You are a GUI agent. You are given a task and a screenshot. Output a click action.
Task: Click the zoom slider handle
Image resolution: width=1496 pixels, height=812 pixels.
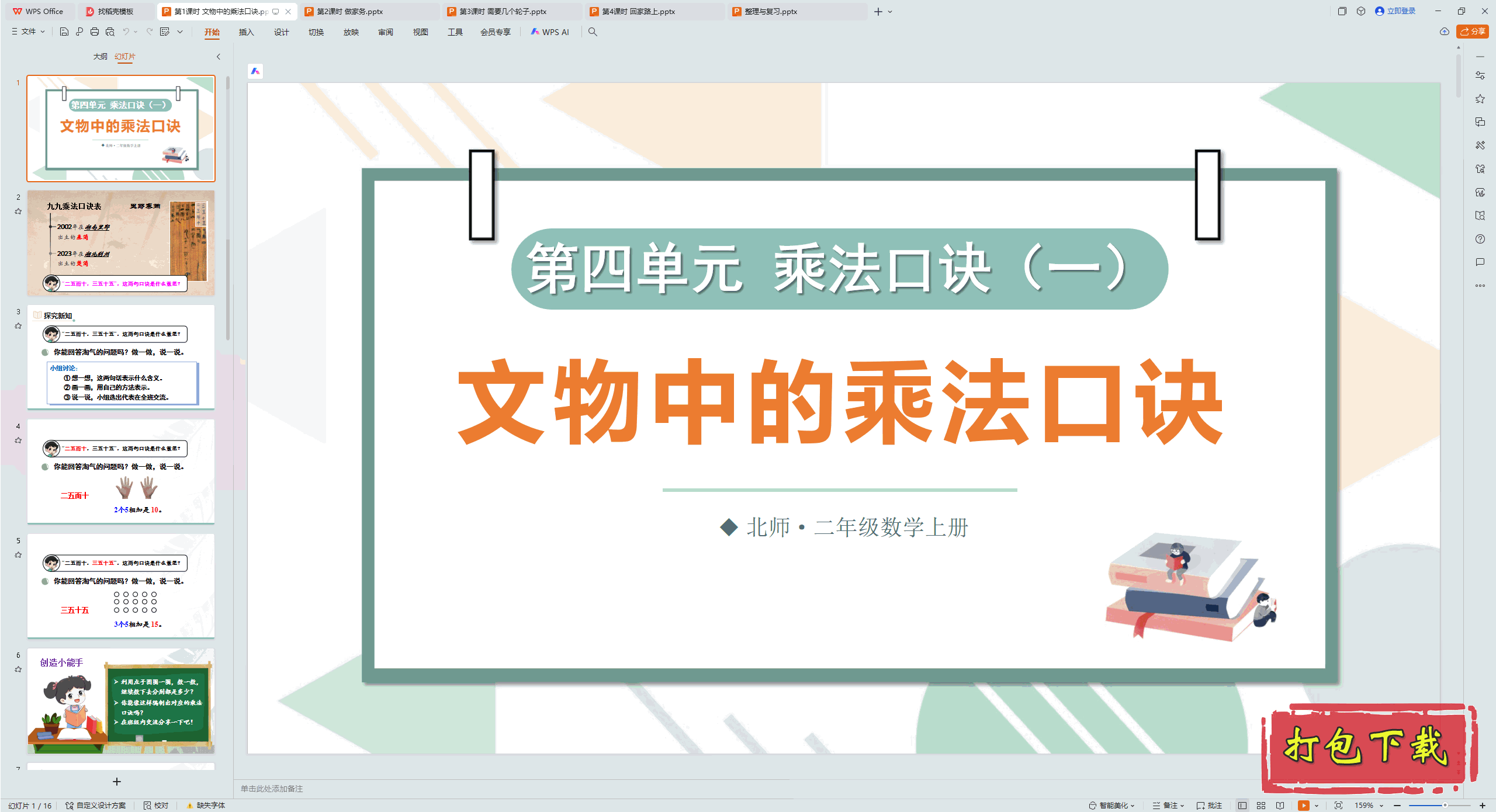pos(1445,805)
